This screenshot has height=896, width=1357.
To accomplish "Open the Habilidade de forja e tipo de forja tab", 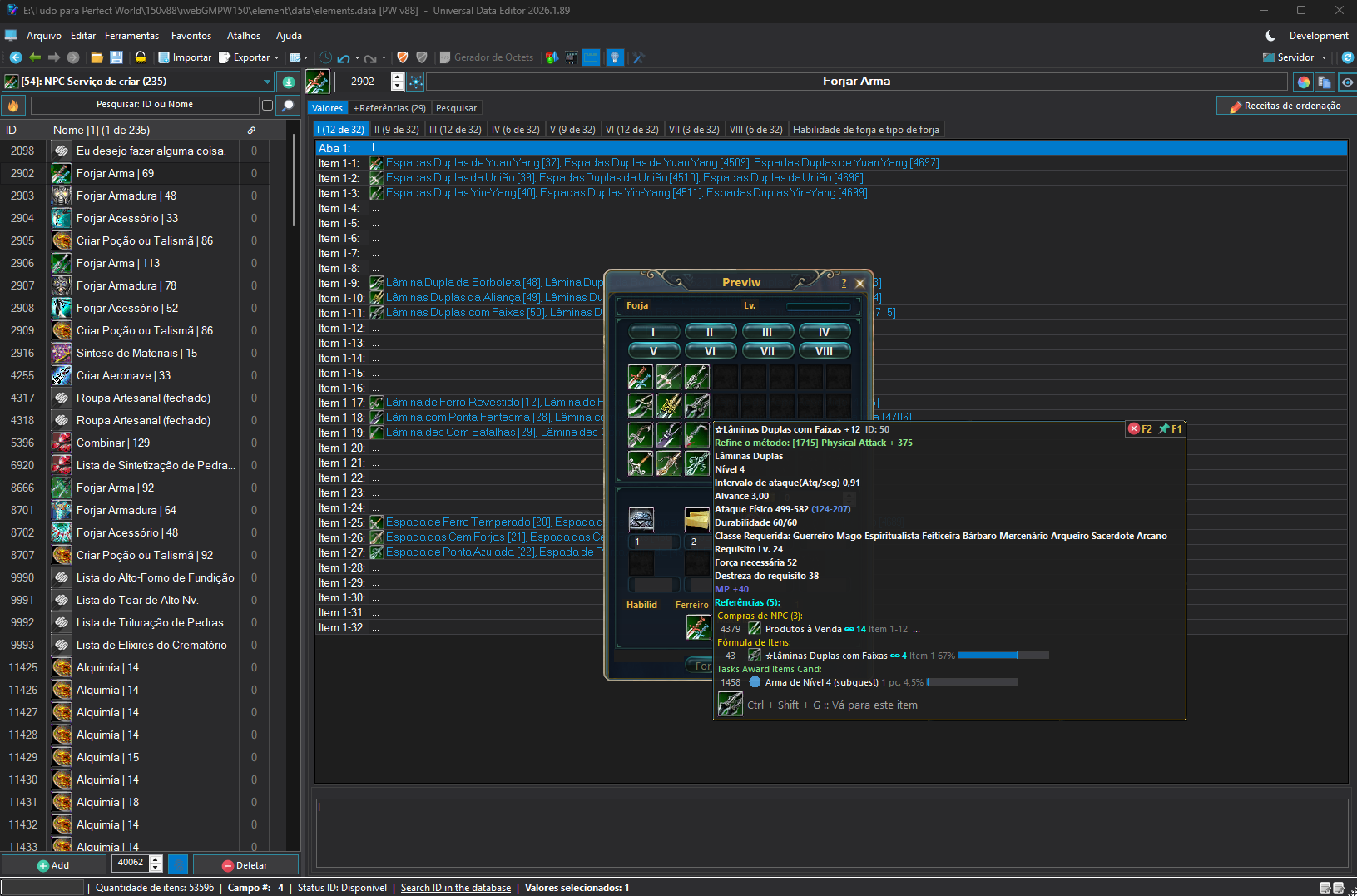I will pyautogui.click(x=866, y=130).
